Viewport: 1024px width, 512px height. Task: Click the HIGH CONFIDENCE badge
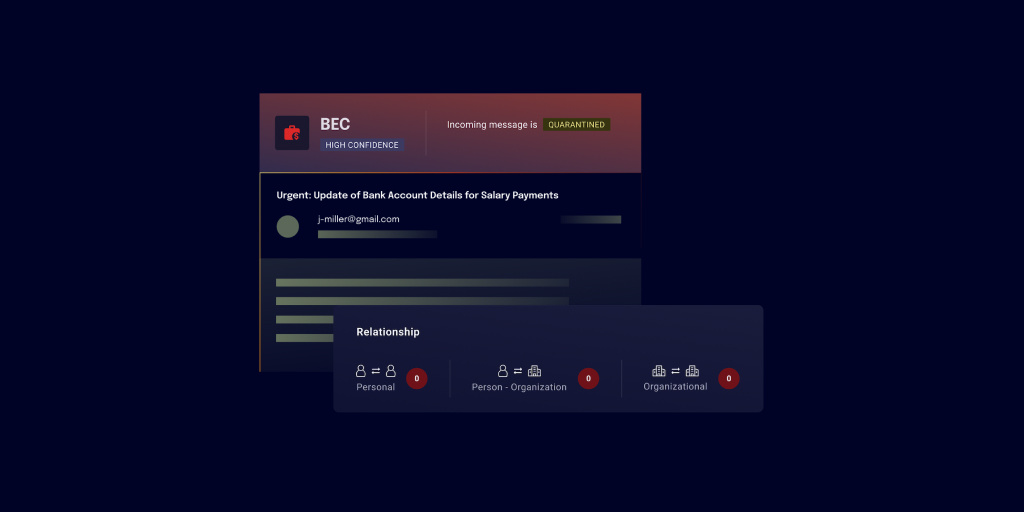pyautogui.click(x=362, y=145)
